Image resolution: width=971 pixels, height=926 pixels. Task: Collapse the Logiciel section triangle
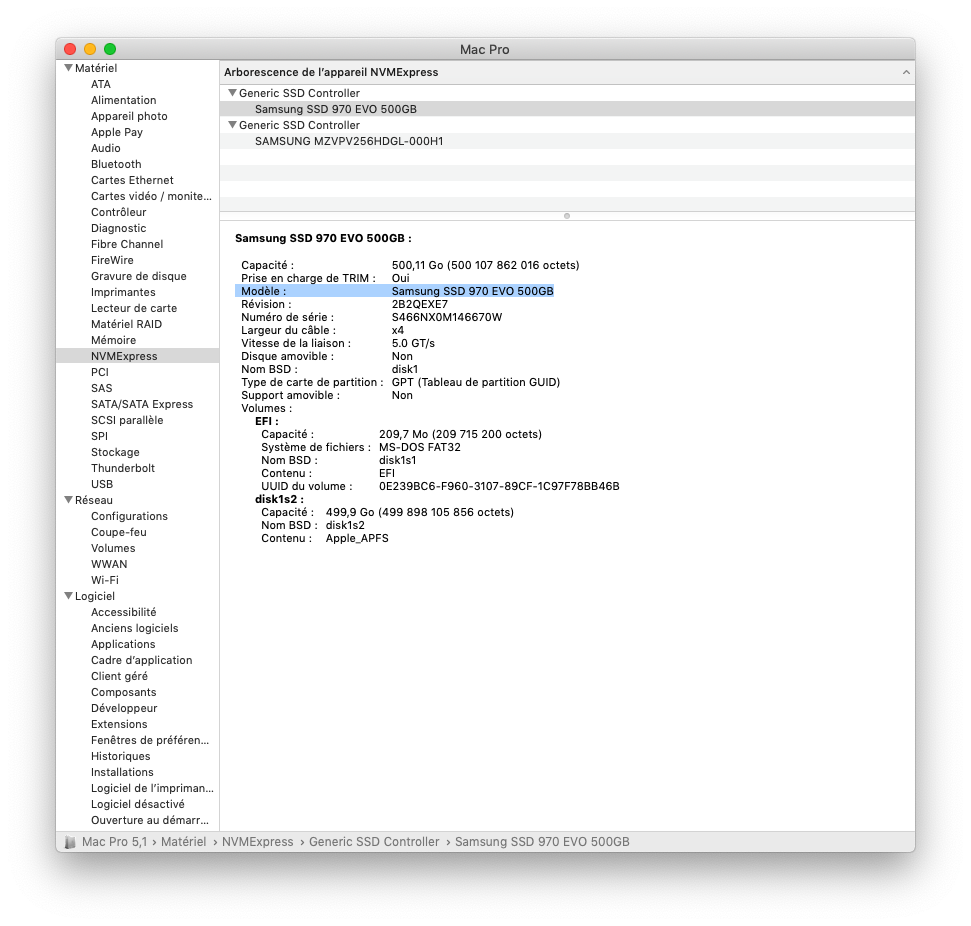68,596
